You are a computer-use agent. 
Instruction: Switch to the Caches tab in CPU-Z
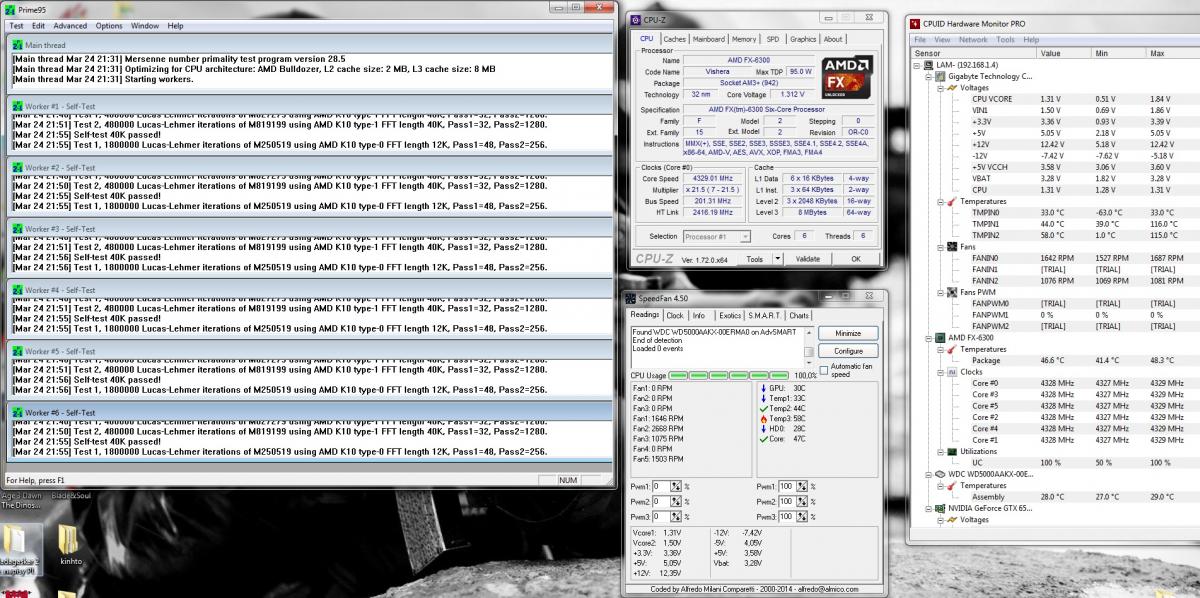click(x=675, y=39)
